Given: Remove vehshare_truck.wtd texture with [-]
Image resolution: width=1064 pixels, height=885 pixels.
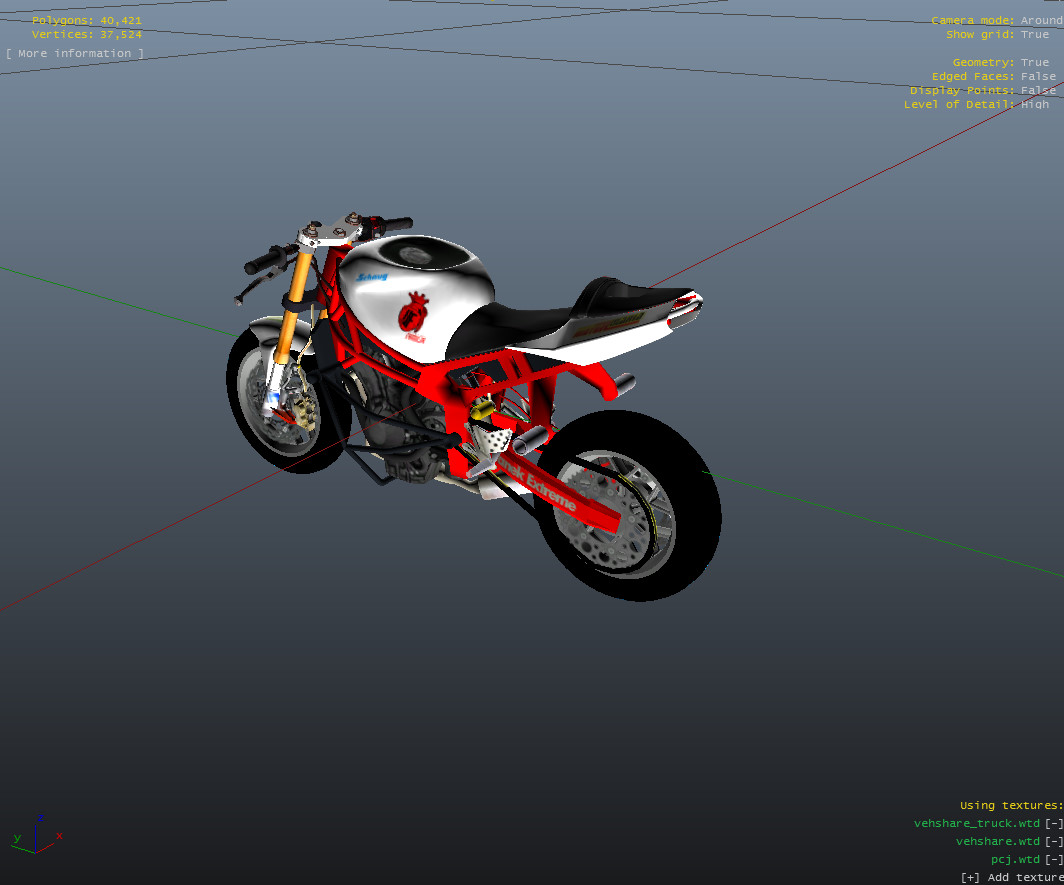Looking at the screenshot, I should tap(1054, 823).
